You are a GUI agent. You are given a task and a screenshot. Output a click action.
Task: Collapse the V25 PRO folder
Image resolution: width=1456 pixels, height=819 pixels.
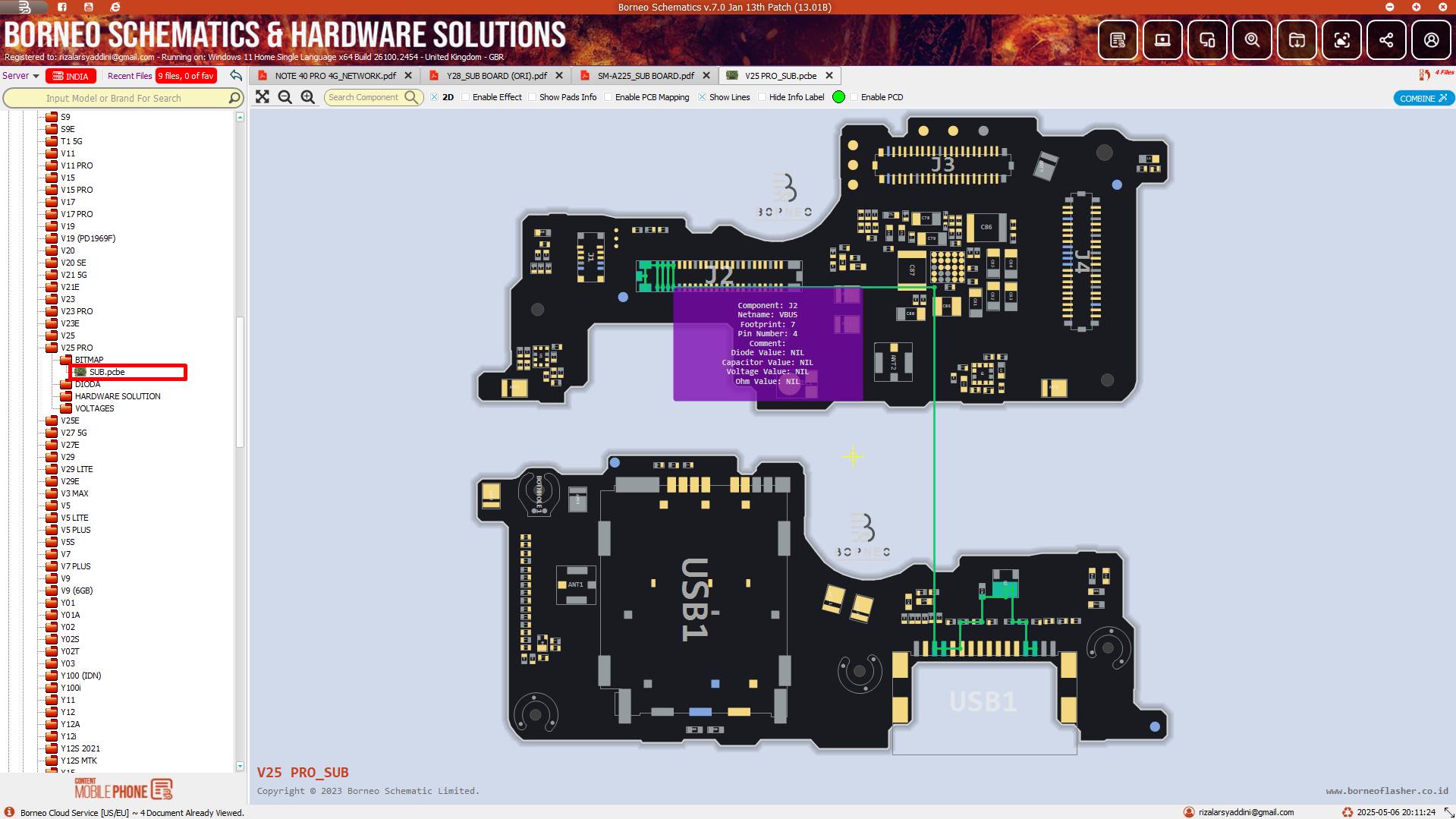[52, 348]
